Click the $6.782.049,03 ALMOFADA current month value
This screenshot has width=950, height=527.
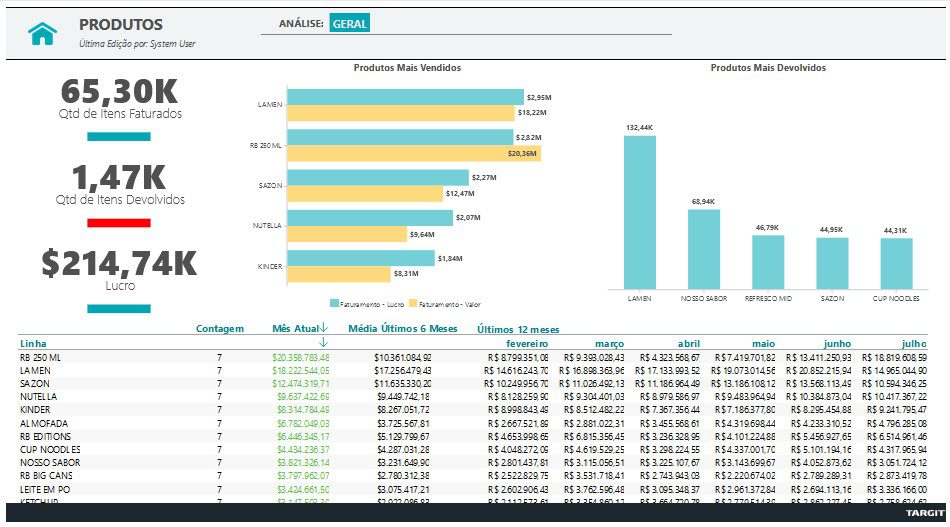[x=304, y=423]
